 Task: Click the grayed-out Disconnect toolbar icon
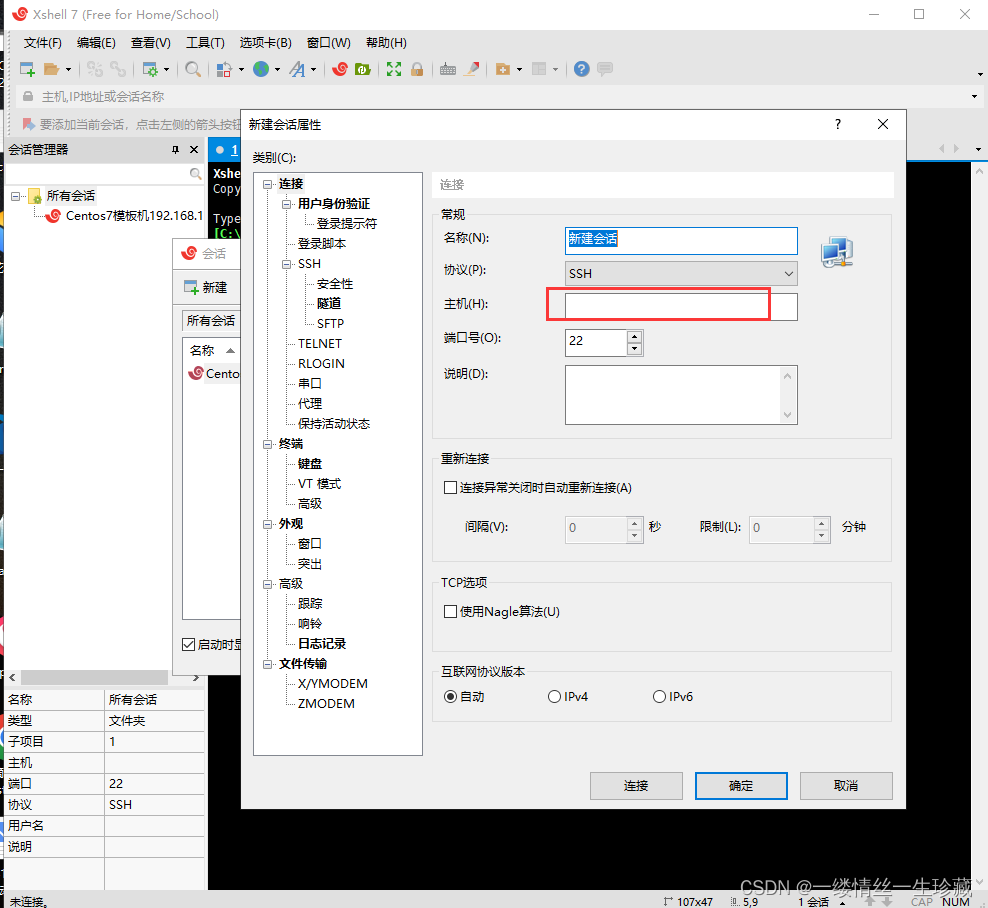click(x=95, y=69)
